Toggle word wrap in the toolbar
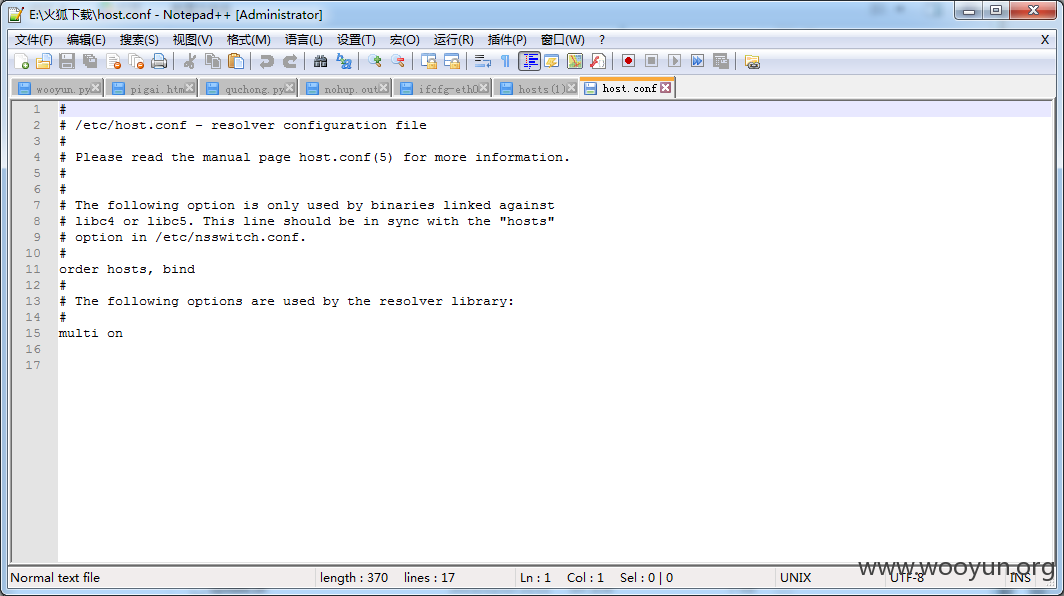Image resolution: width=1064 pixels, height=596 pixels. point(482,62)
